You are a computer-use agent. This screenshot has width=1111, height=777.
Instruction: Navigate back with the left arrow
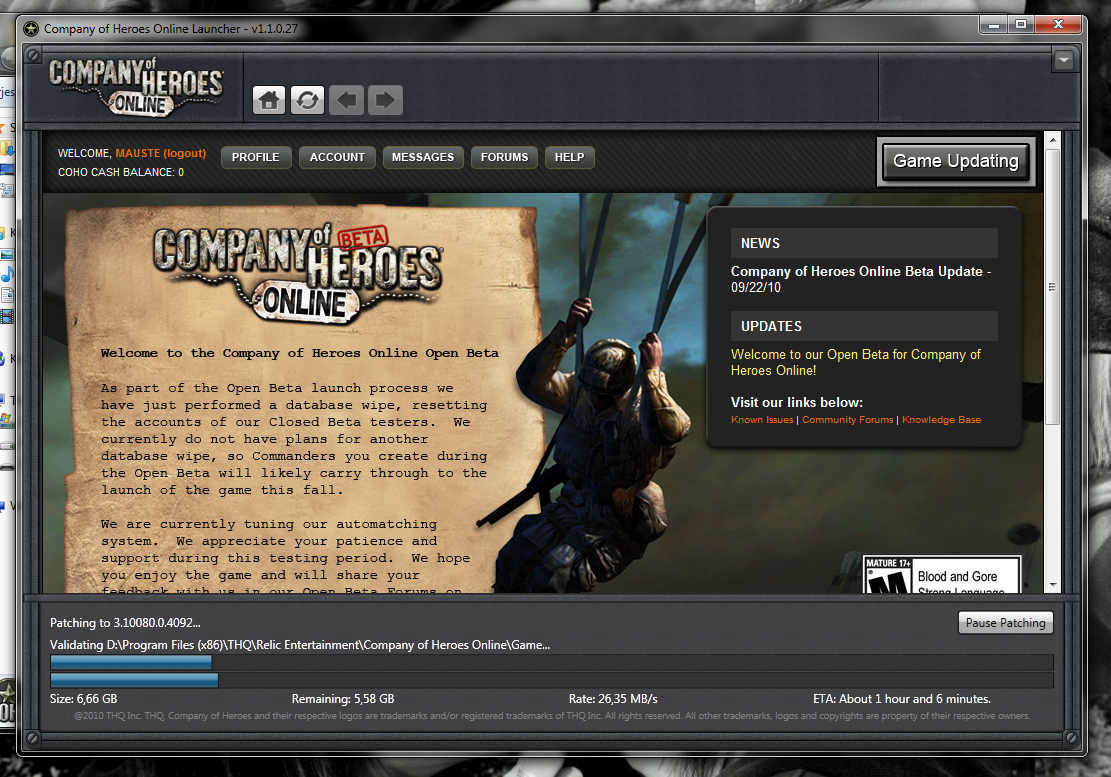coord(346,100)
